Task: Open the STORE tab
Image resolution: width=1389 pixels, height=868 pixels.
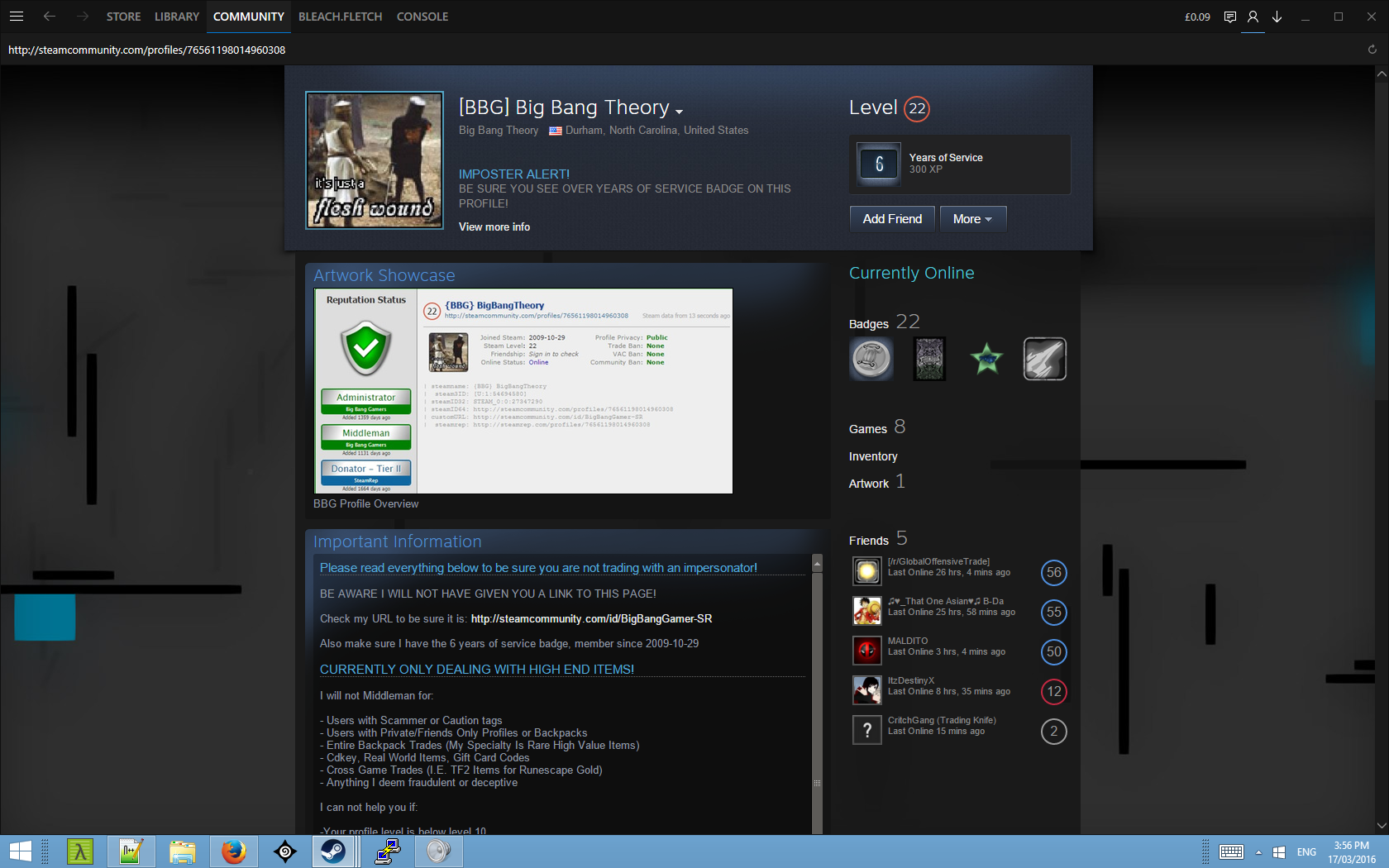Action: [x=123, y=17]
